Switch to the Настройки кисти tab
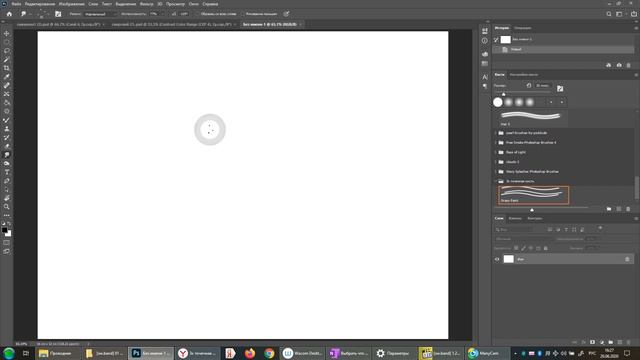The width and height of the screenshot is (640, 360). click(x=524, y=75)
